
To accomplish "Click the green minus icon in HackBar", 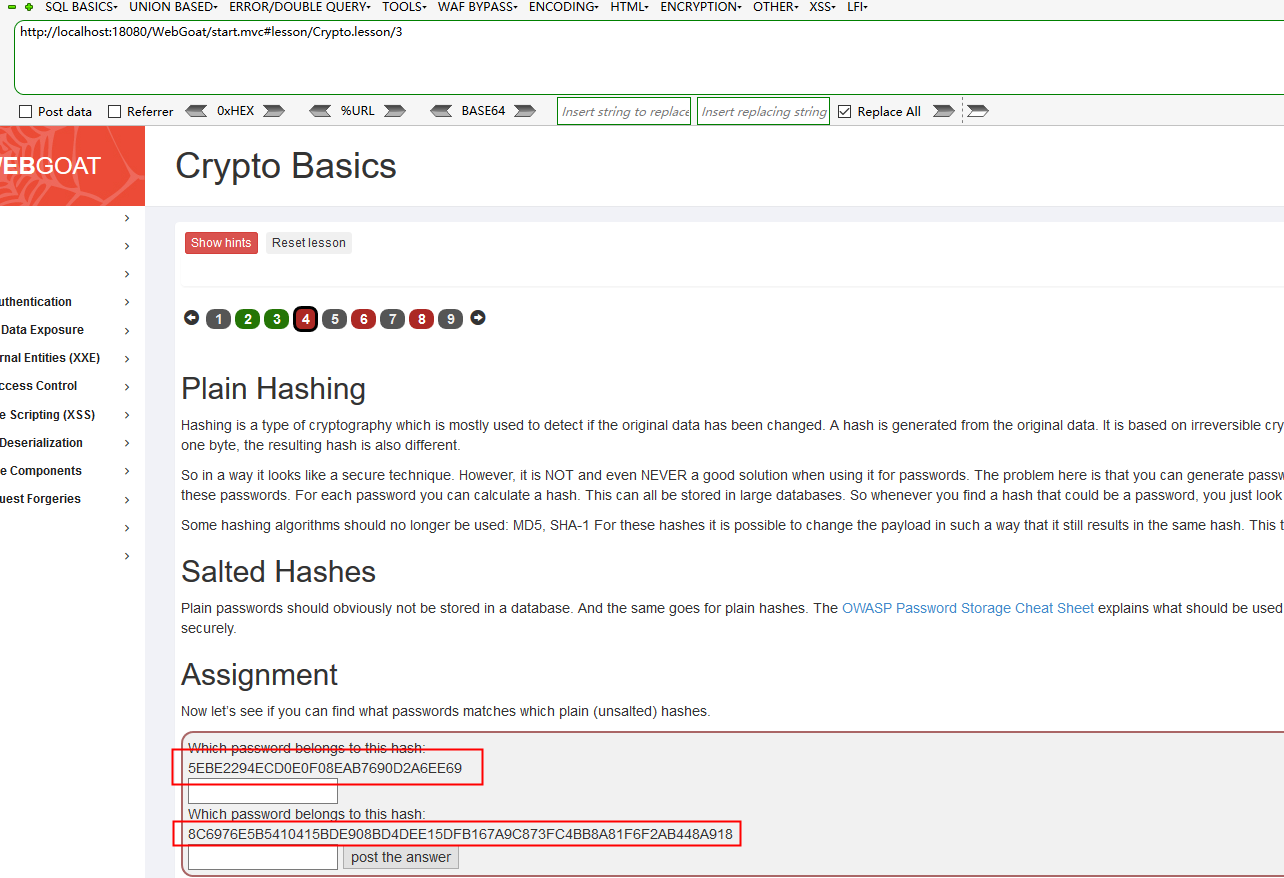I will point(13,7).
